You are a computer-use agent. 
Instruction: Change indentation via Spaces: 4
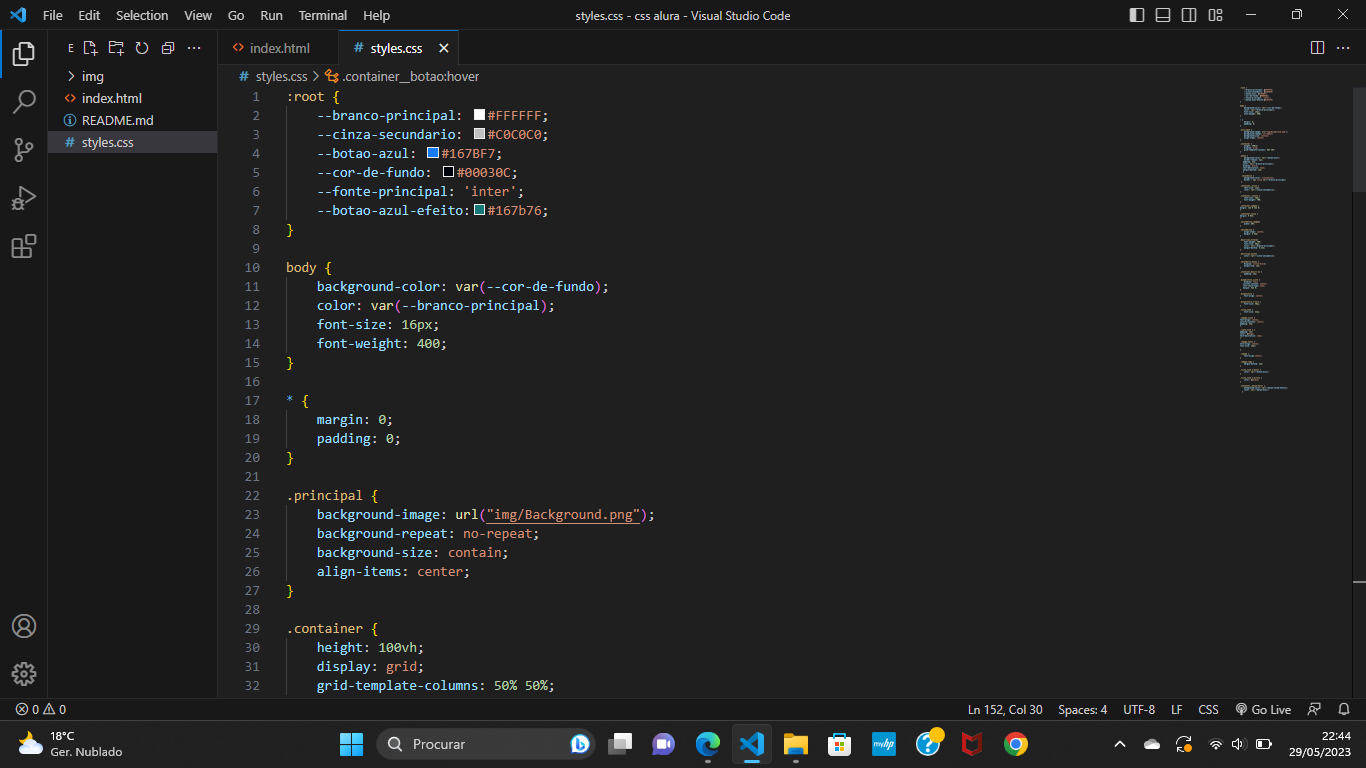[1082, 710]
